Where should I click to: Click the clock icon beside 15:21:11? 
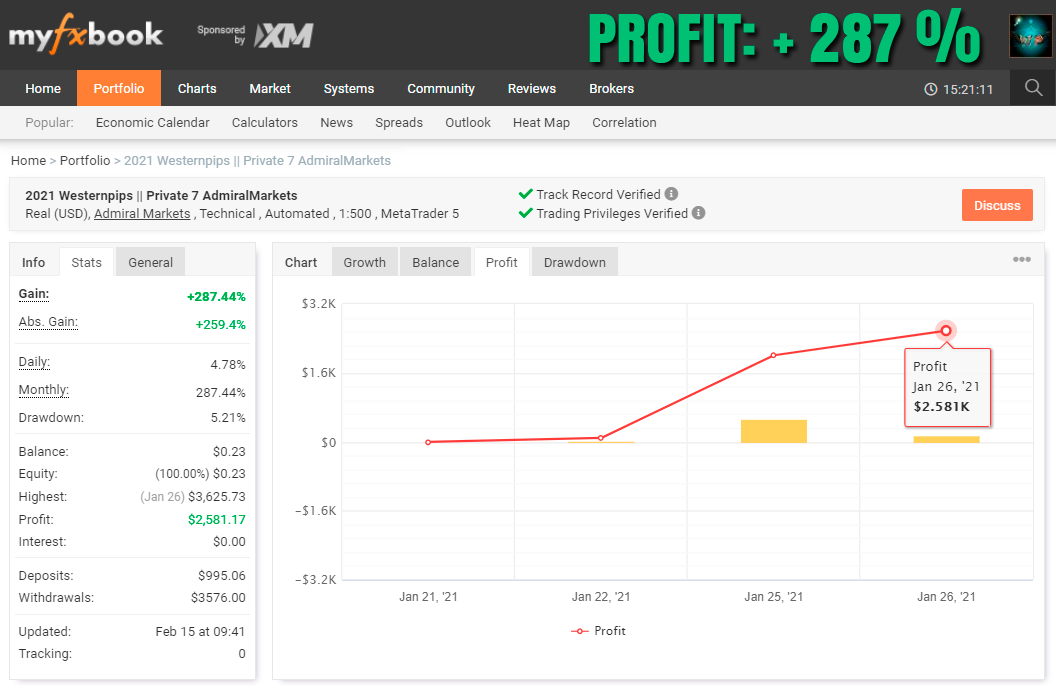point(931,90)
